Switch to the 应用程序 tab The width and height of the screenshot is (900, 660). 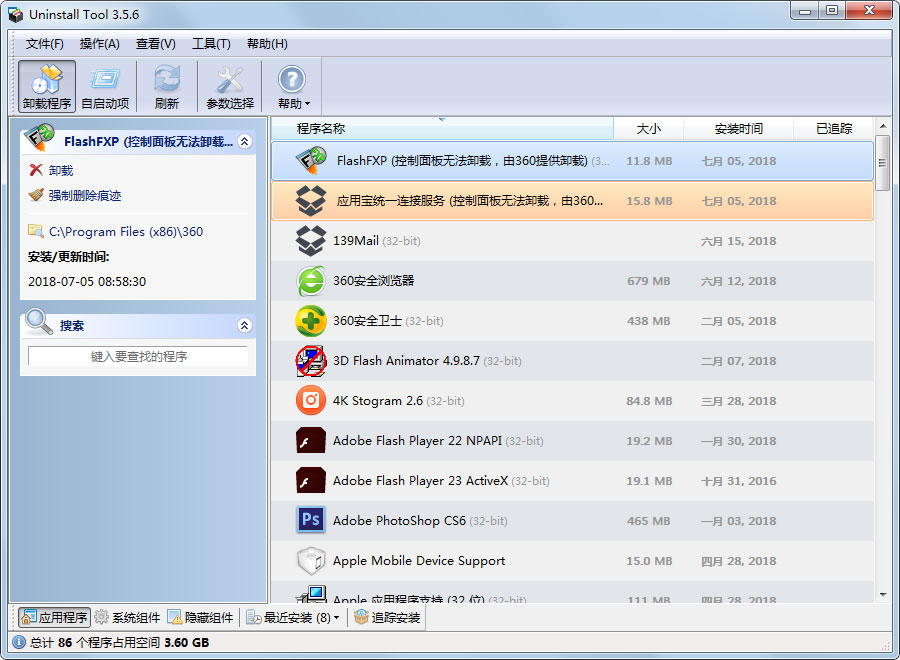(55, 618)
